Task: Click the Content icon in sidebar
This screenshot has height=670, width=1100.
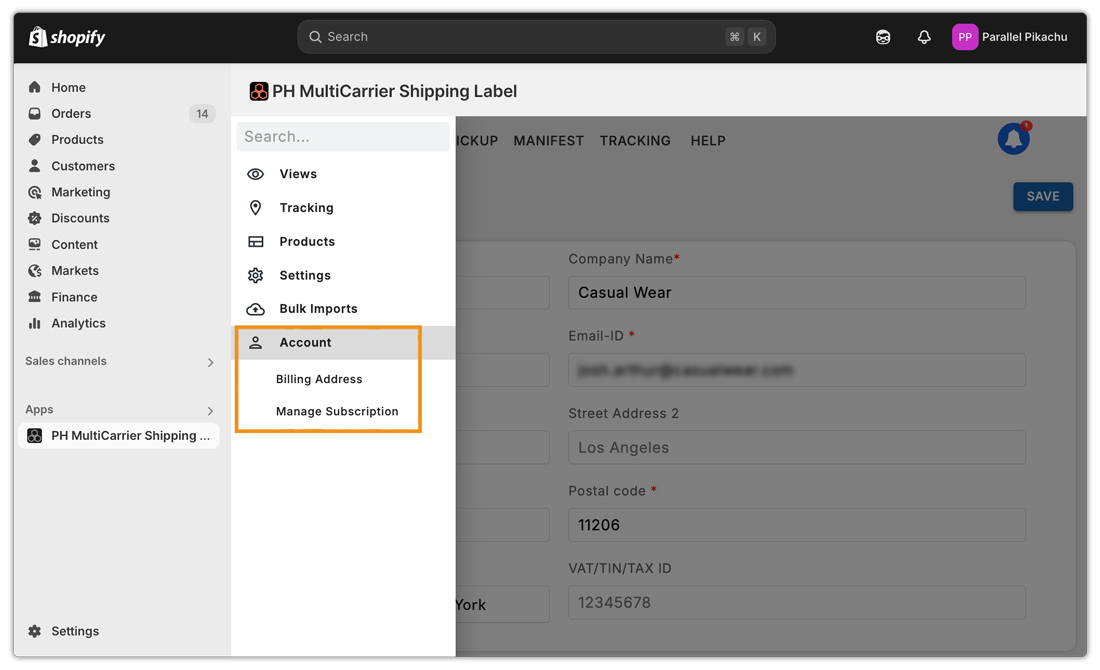Action: (x=34, y=244)
